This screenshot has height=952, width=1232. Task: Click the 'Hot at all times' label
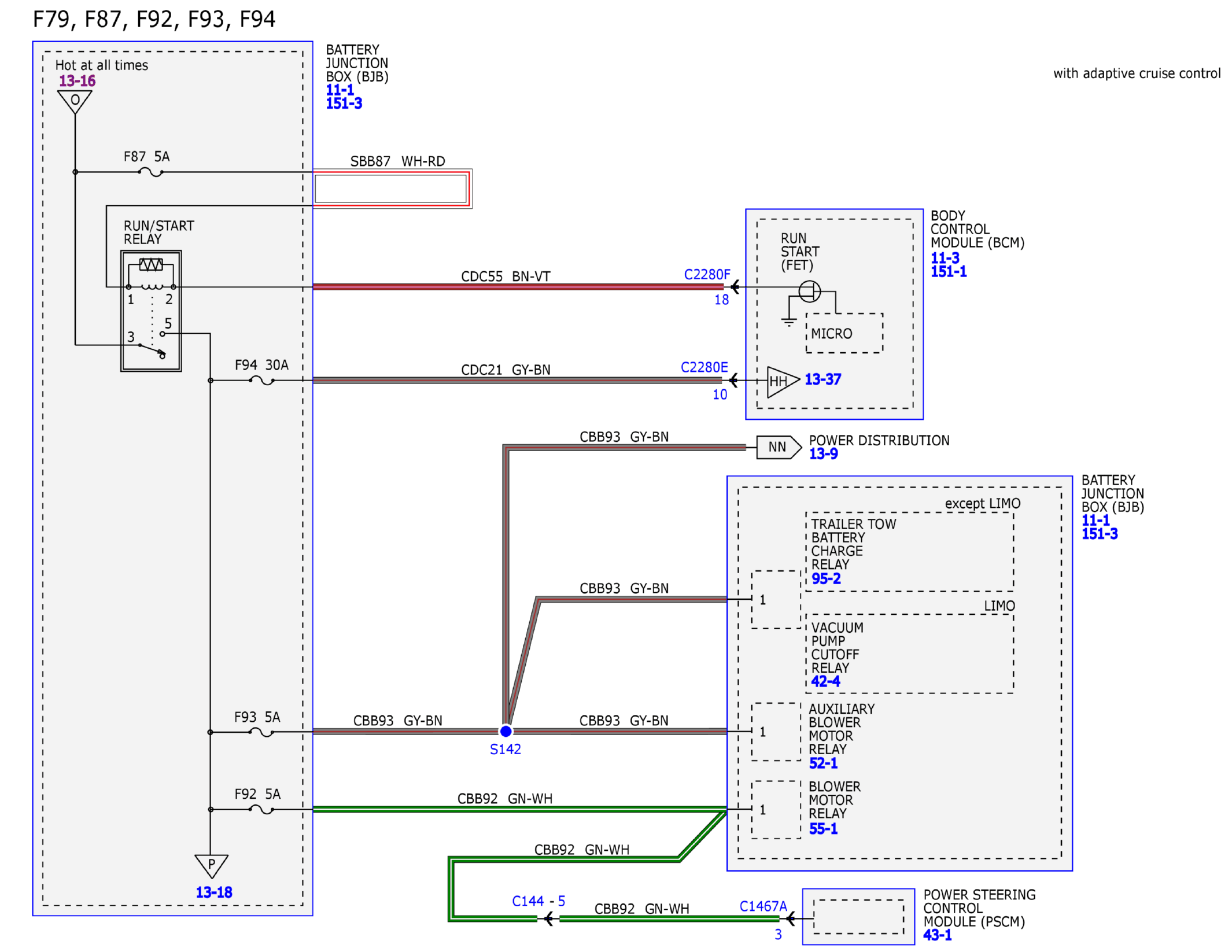[101, 65]
